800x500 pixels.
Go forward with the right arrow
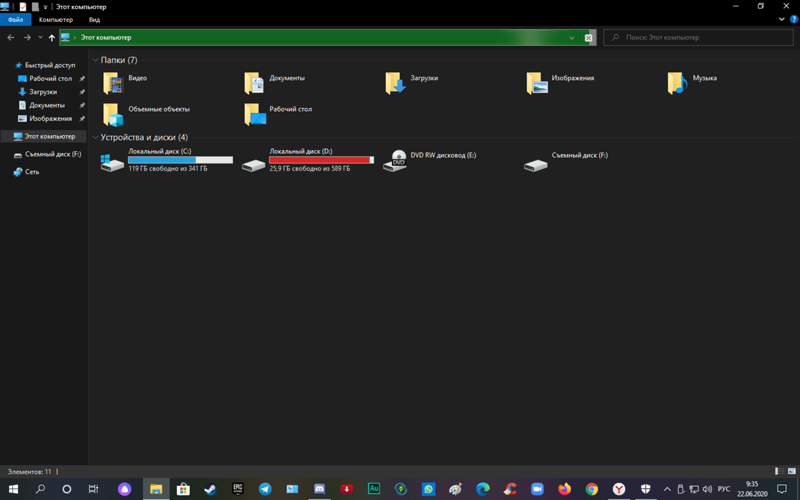pos(27,37)
